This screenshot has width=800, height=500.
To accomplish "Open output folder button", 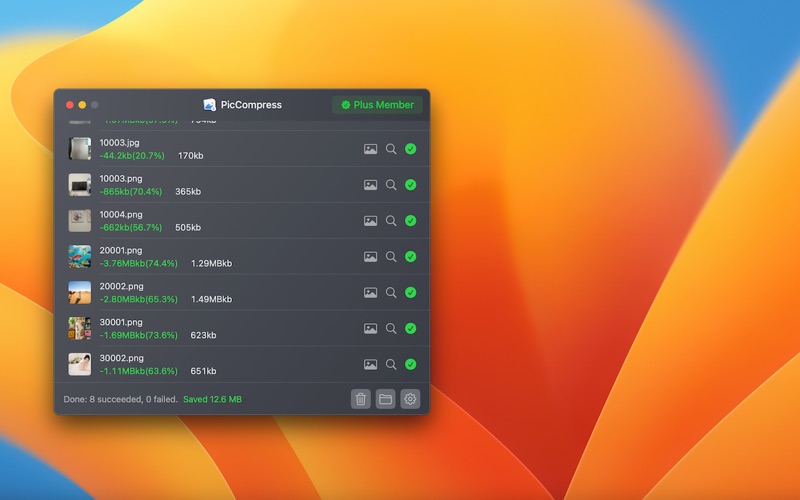I will pos(386,399).
